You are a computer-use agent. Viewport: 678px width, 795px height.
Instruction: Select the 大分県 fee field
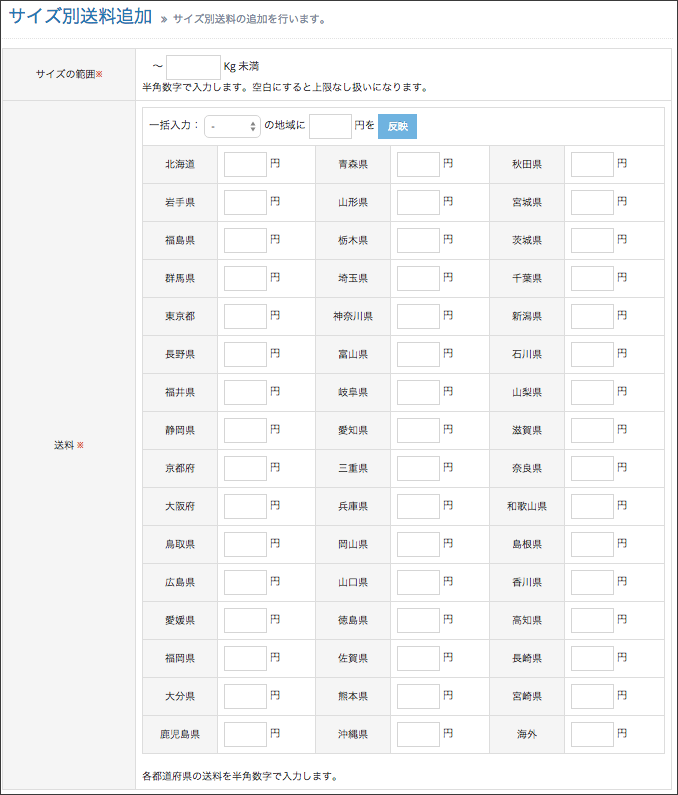pyautogui.click(x=245, y=697)
